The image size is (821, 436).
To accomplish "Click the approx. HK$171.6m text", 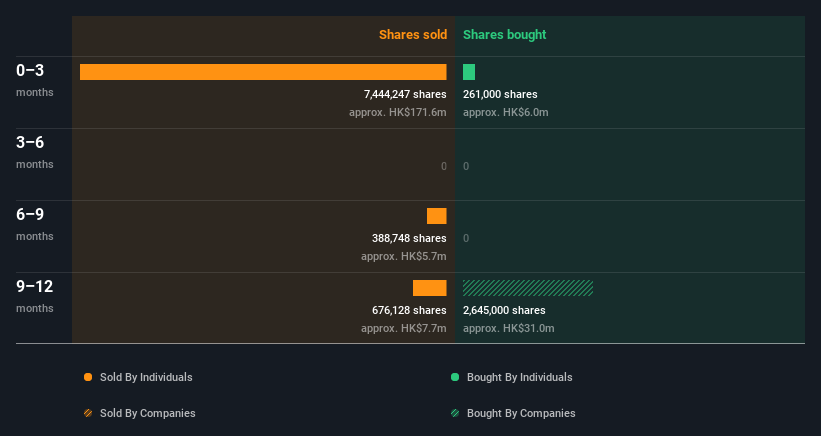I will point(398,112).
